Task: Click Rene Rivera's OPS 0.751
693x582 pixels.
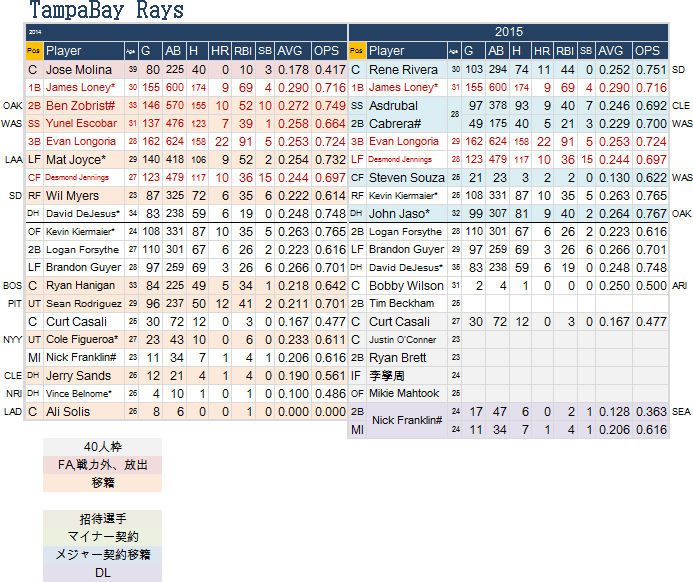Action: (x=651, y=70)
